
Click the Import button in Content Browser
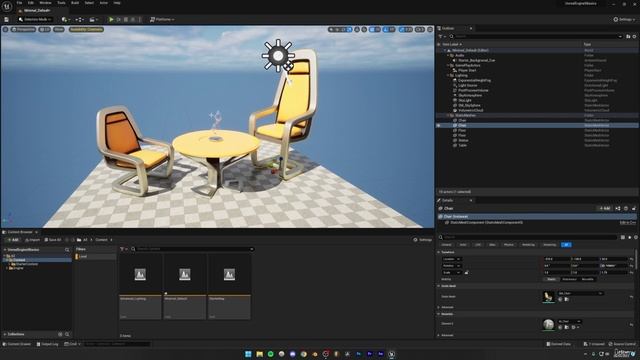[x=32, y=240]
